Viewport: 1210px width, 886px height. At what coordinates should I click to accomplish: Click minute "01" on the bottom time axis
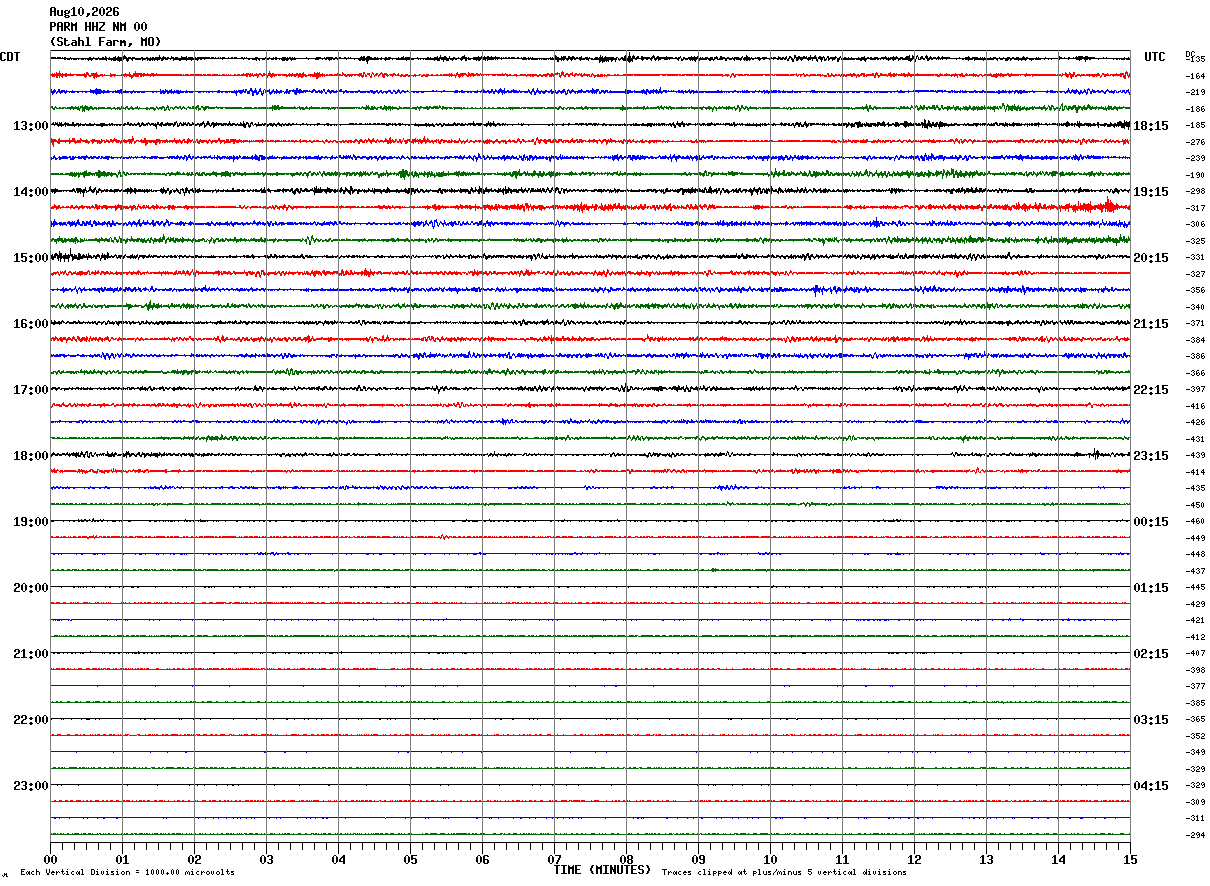[x=122, y=860]
